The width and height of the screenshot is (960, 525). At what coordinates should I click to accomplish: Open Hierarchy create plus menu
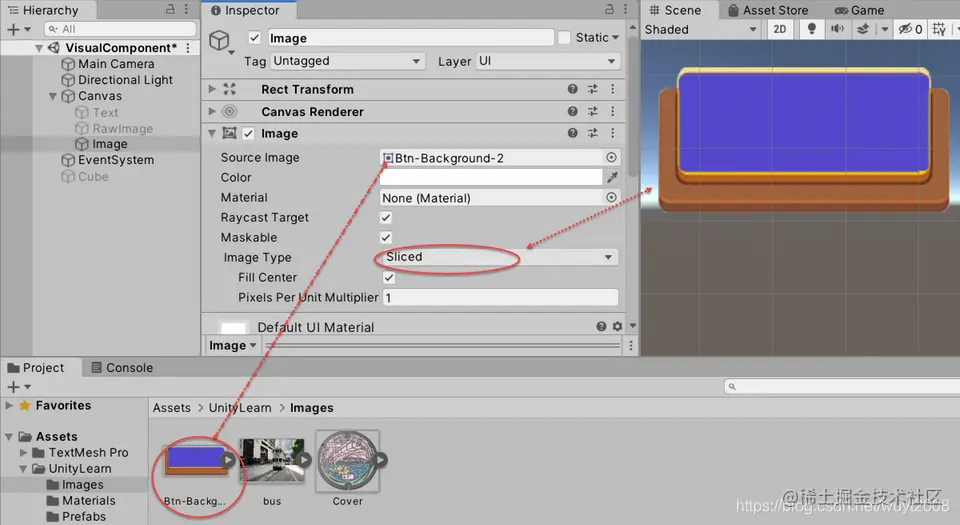coord(18,29)
